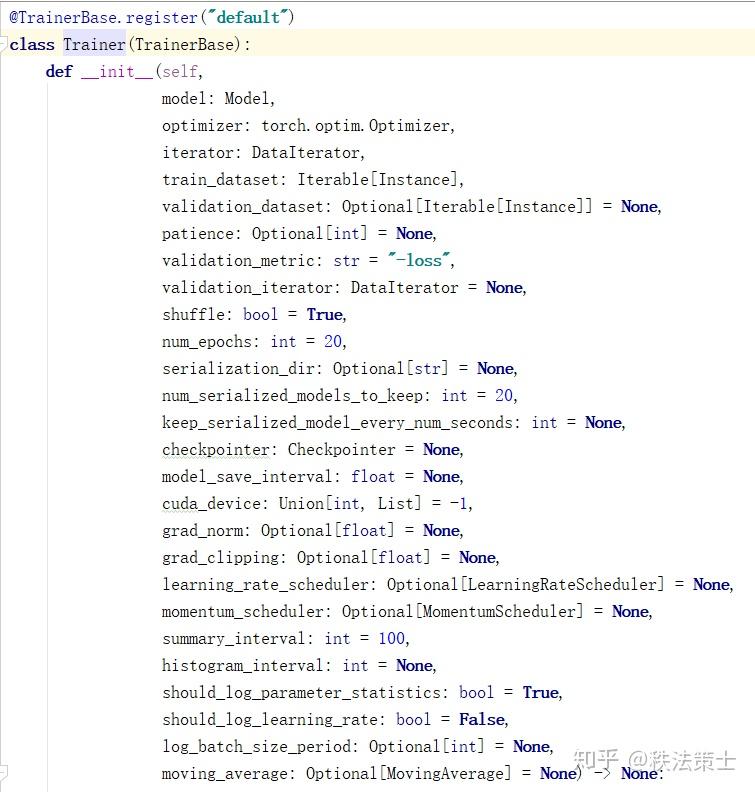Click momentum_scheduler parameter name
The image size is (755, 792).
pos(242,612)
